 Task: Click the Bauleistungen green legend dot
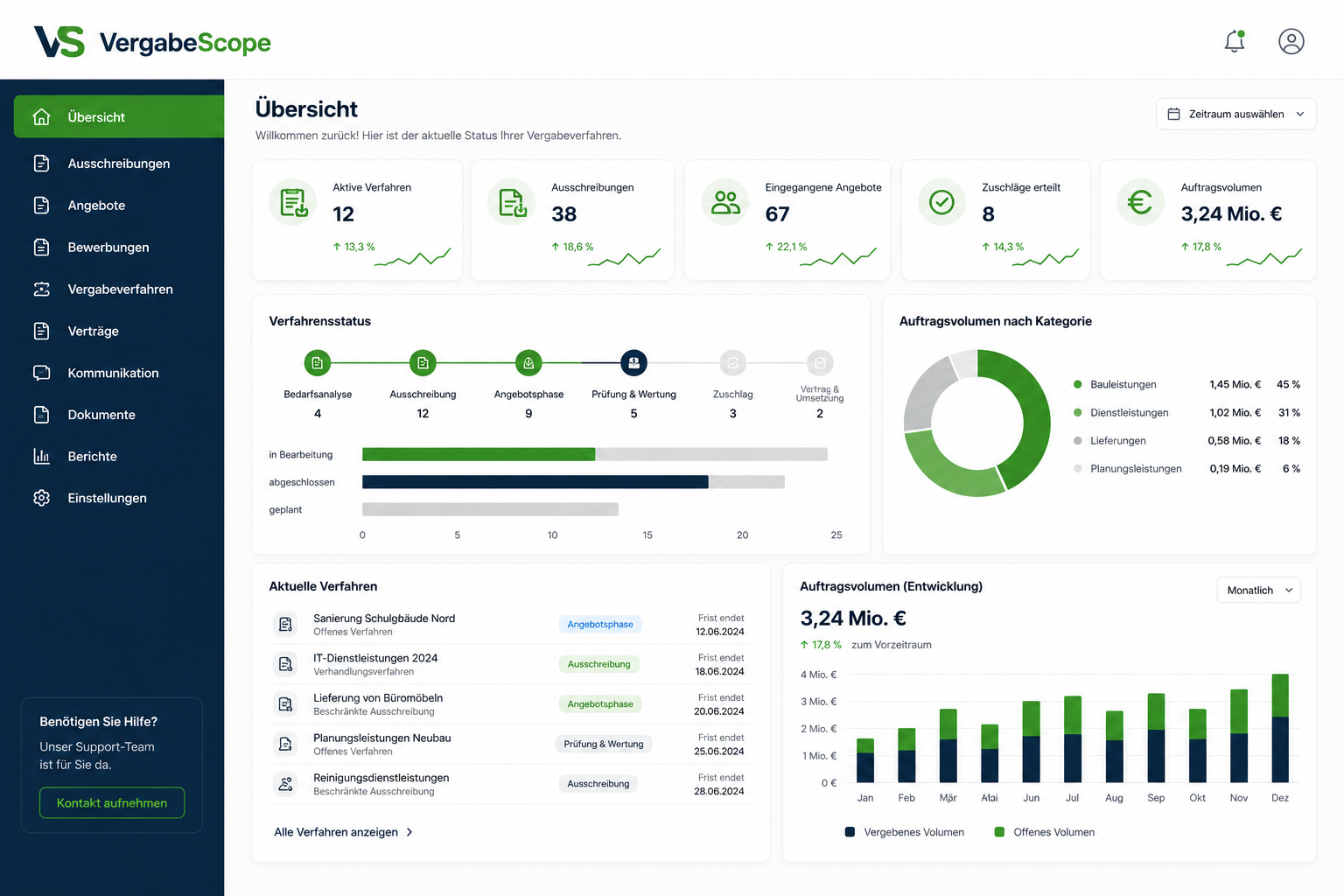click(1078, 384)
